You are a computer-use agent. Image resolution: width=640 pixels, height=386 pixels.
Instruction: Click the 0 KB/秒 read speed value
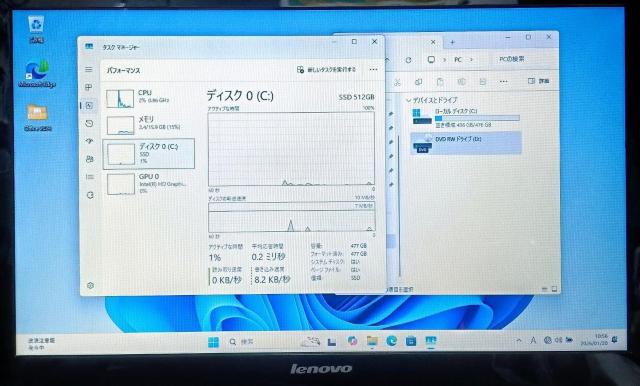(x=227, y=280)
